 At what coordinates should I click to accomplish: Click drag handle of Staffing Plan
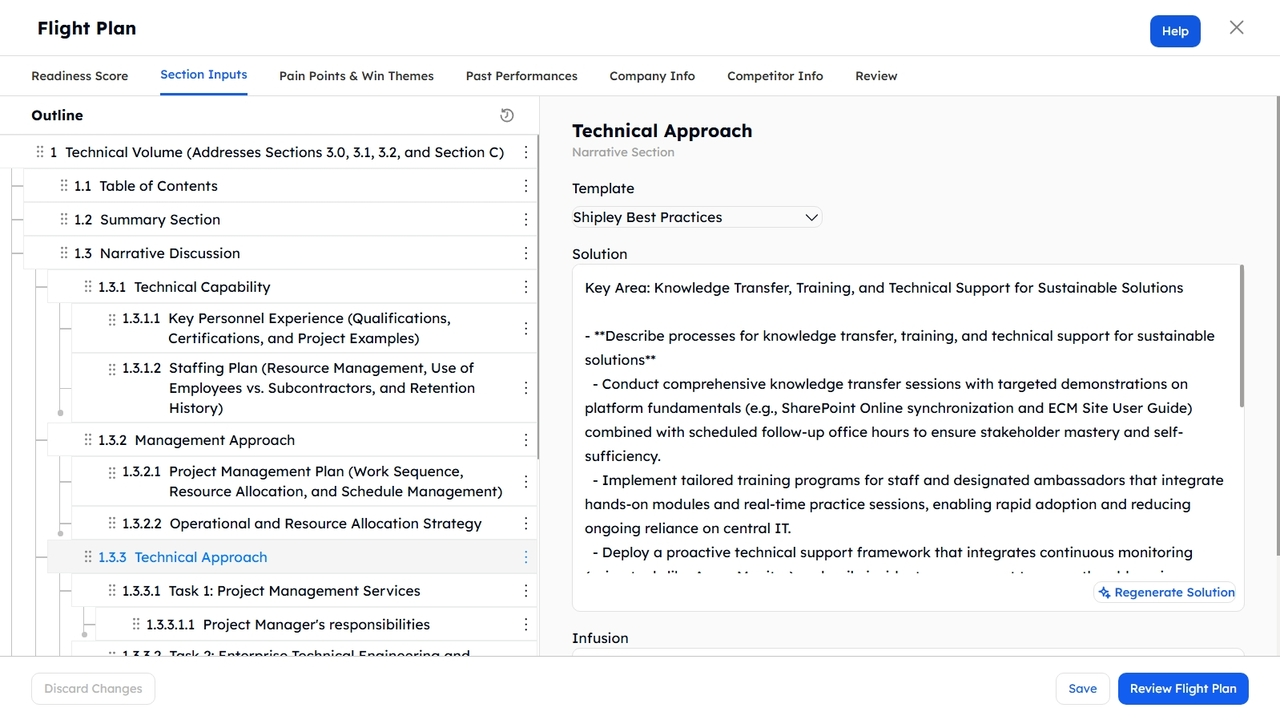pos(112,369)
